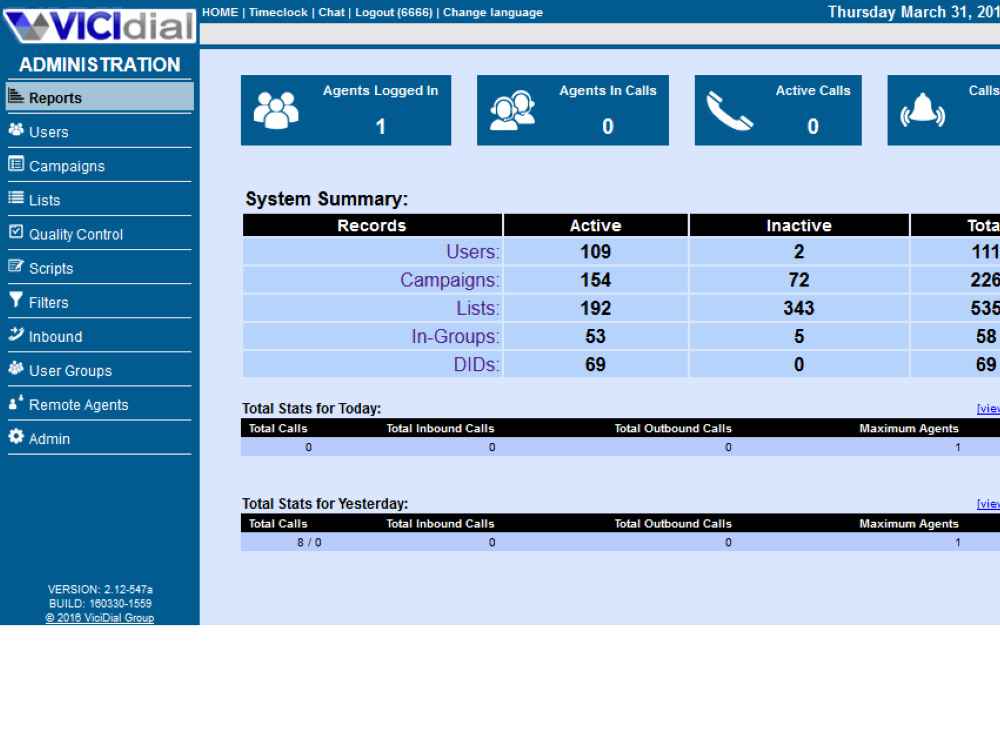The width and height of the screenshot is (1000, 750).
Task: Open the Lists link in System Summary
Action: (x=478, y=308)
